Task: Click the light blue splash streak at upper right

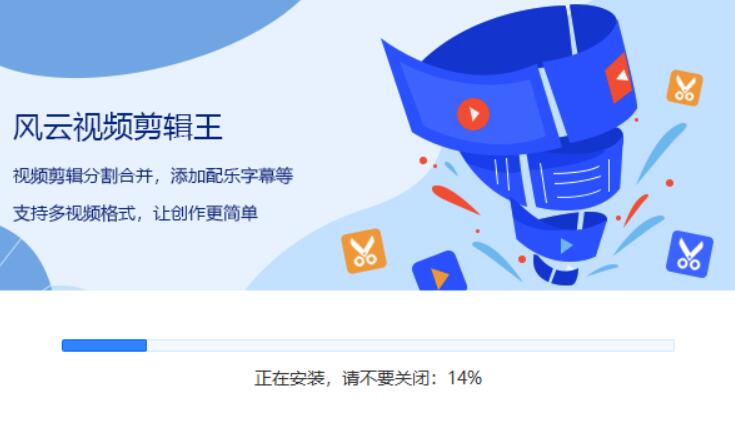Action: coord(661,151)
